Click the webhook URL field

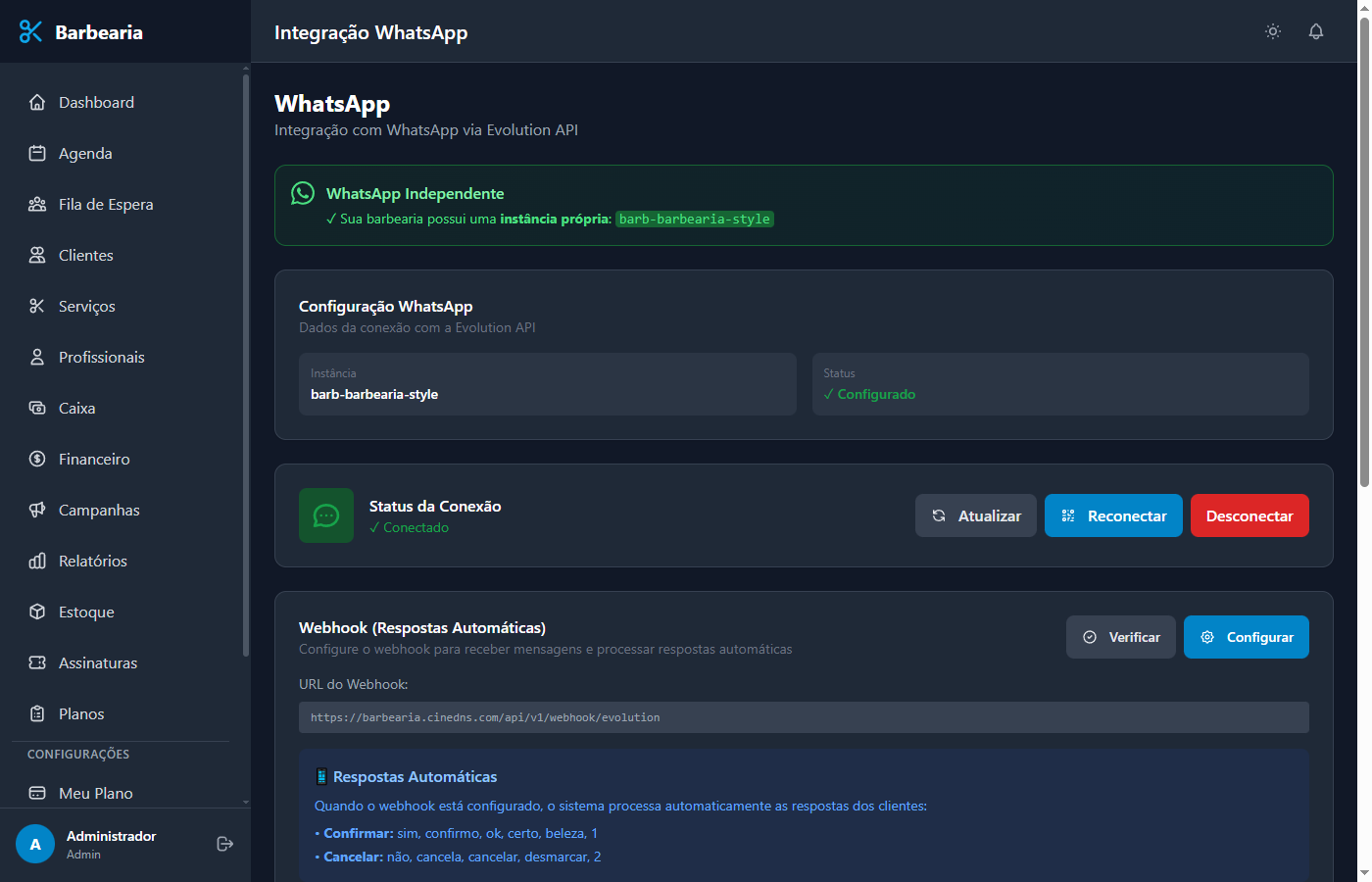click(804, 717)
